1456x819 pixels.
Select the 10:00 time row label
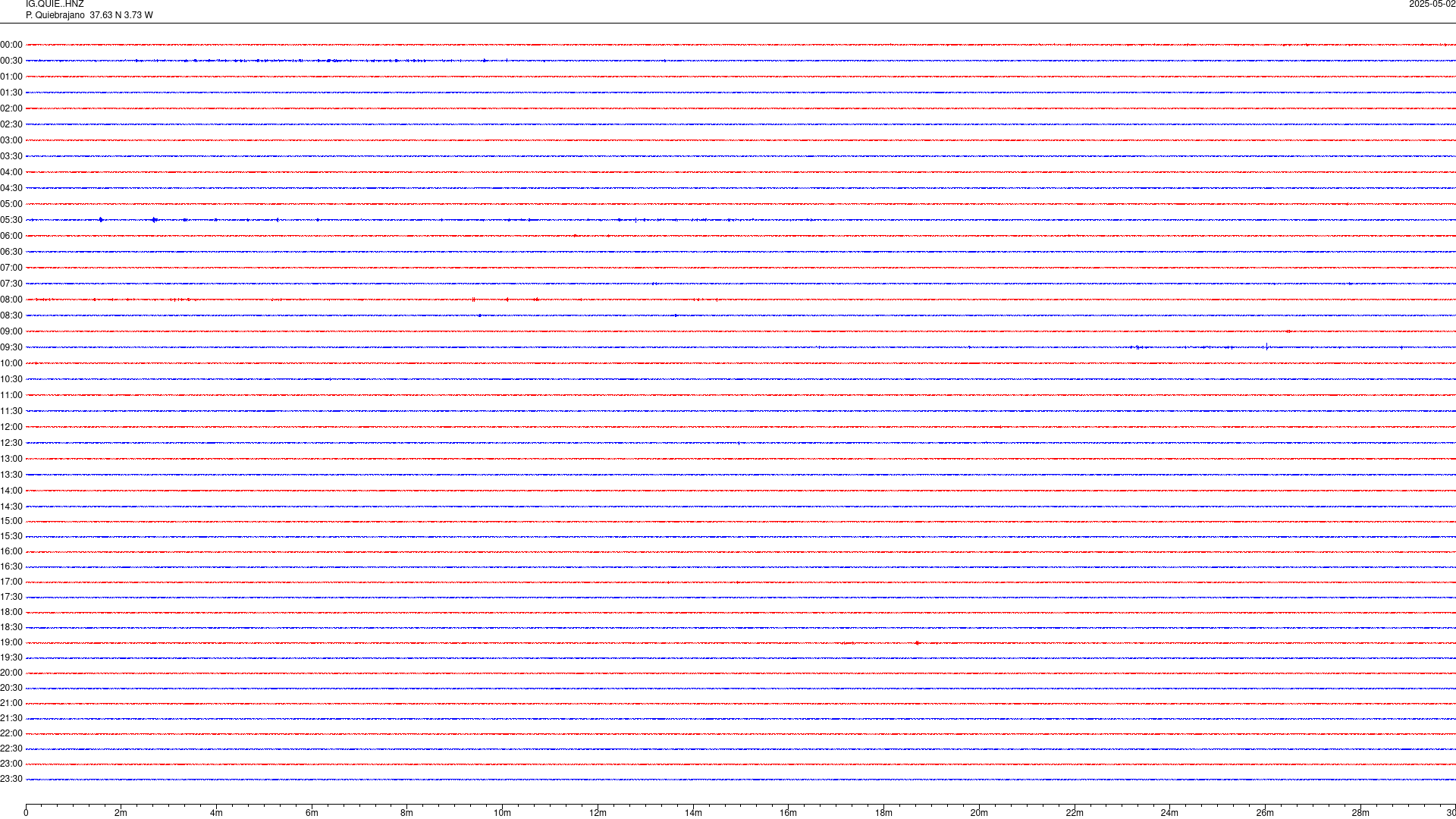11,363
